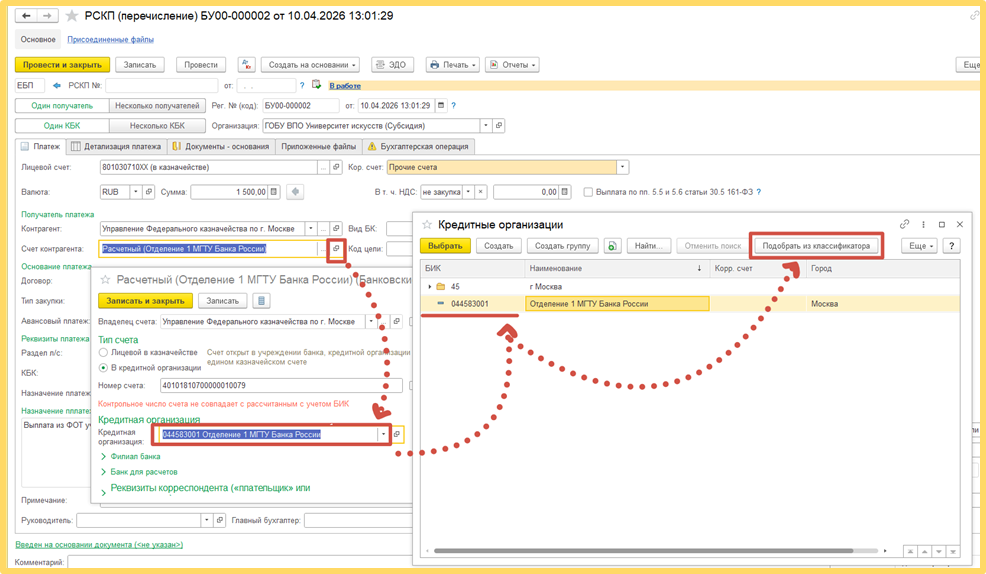Open the RUB currency record icon

pos(148,192)
